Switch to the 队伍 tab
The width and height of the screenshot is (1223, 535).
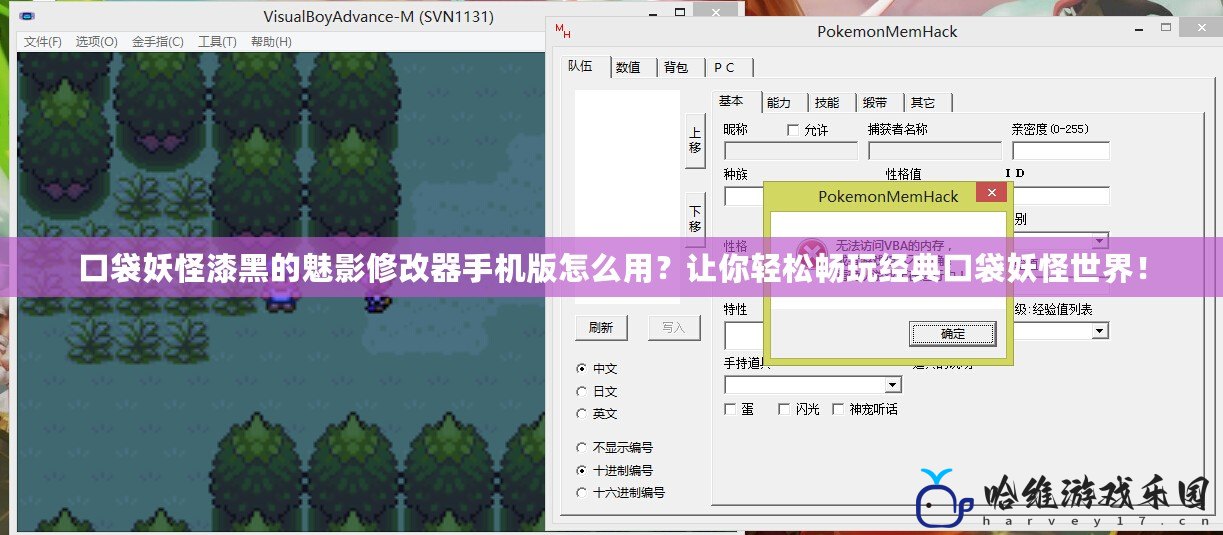[x=582, y=66]
